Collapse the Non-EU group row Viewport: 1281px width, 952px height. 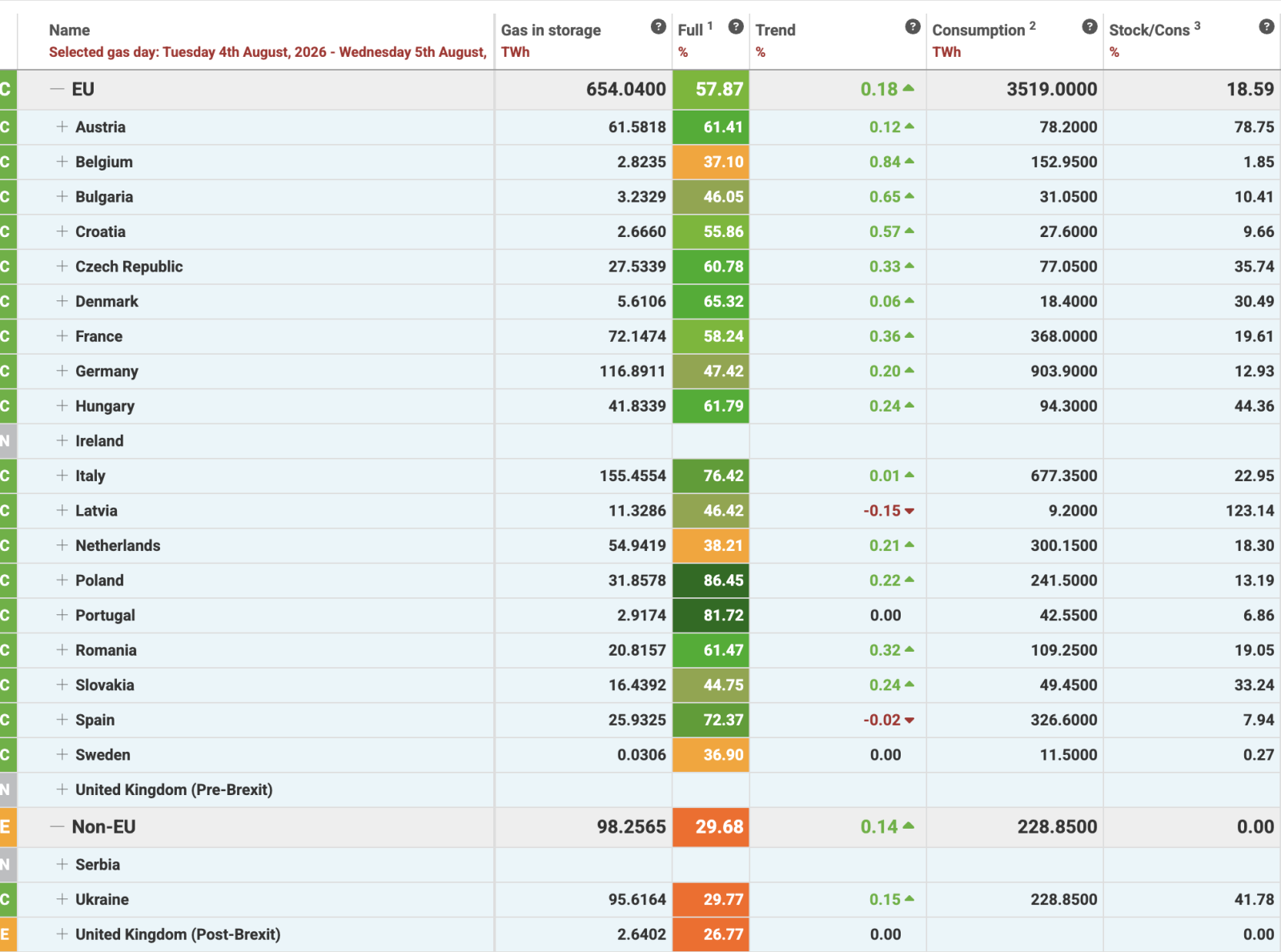point(57,827)
